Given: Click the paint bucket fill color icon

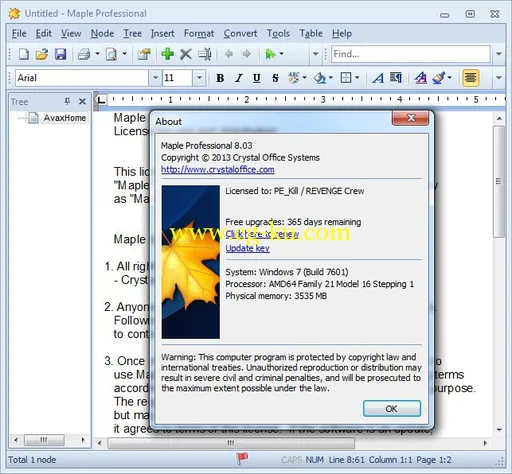Looking at the screenshot, I should (320, 78).
